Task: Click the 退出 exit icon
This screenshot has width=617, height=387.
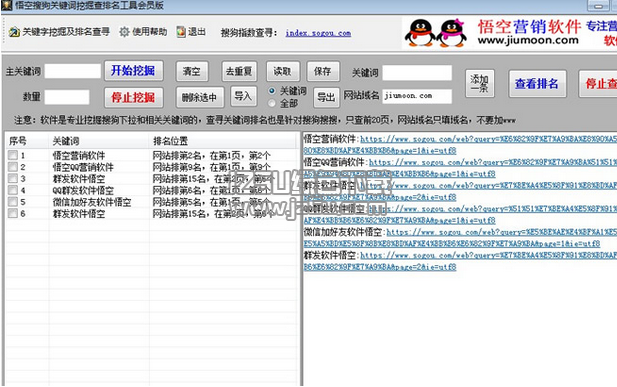Action: pyautogui.click(x=181, y=31)
